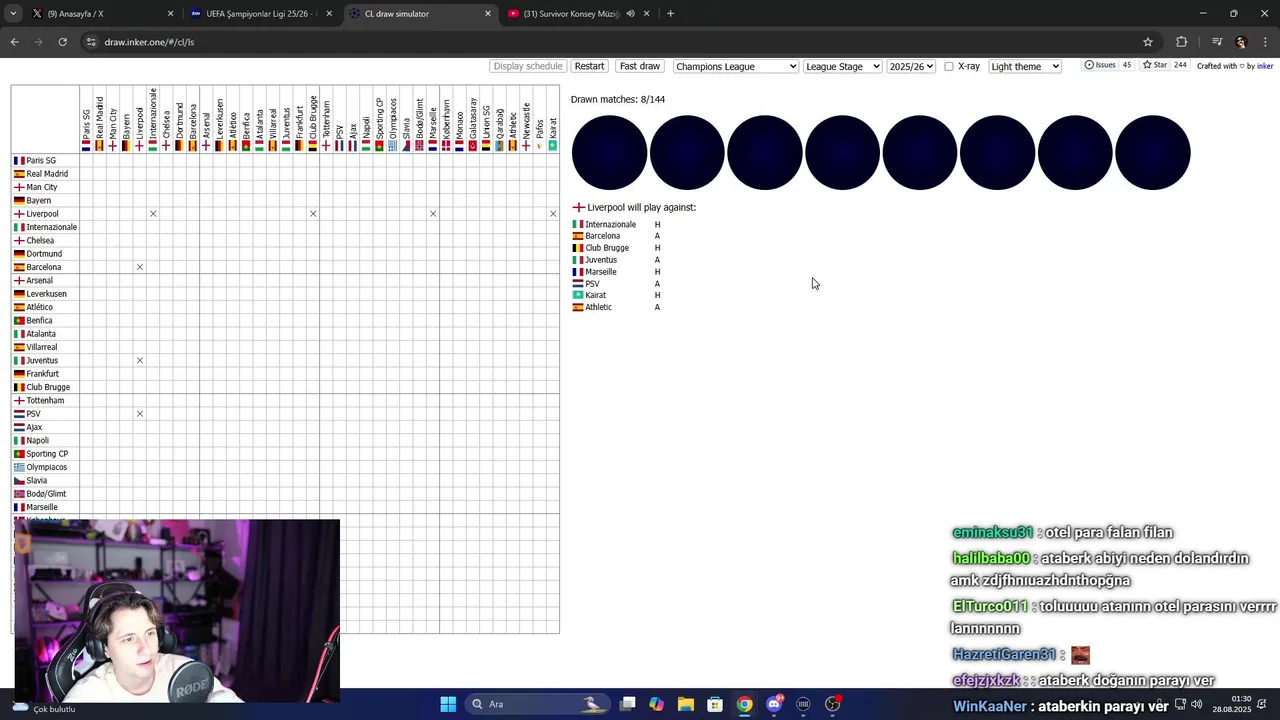Open the League Stage dropdown

(842, 66)
